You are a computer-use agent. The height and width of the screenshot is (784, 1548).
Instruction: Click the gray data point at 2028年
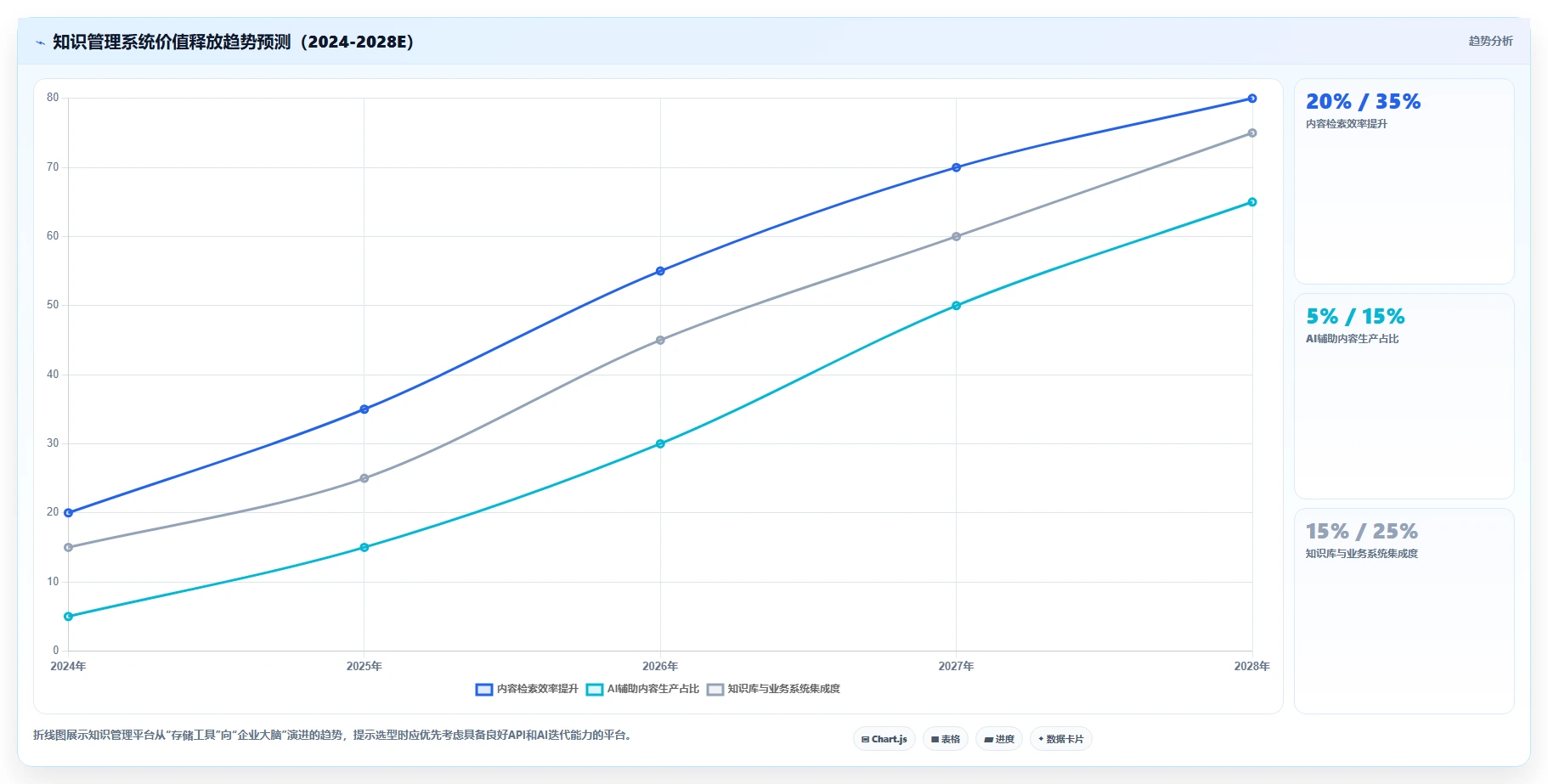coord(1252,133)
